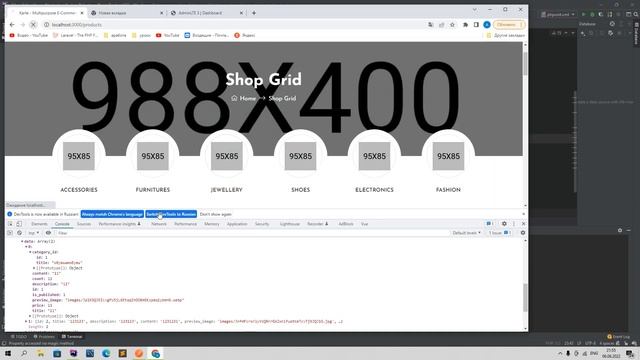Image resolution: width=640 pixels, height=360 pixels.
Task: Open console settings gear icon
Action: pyautogui.click(x=523, y=233)
